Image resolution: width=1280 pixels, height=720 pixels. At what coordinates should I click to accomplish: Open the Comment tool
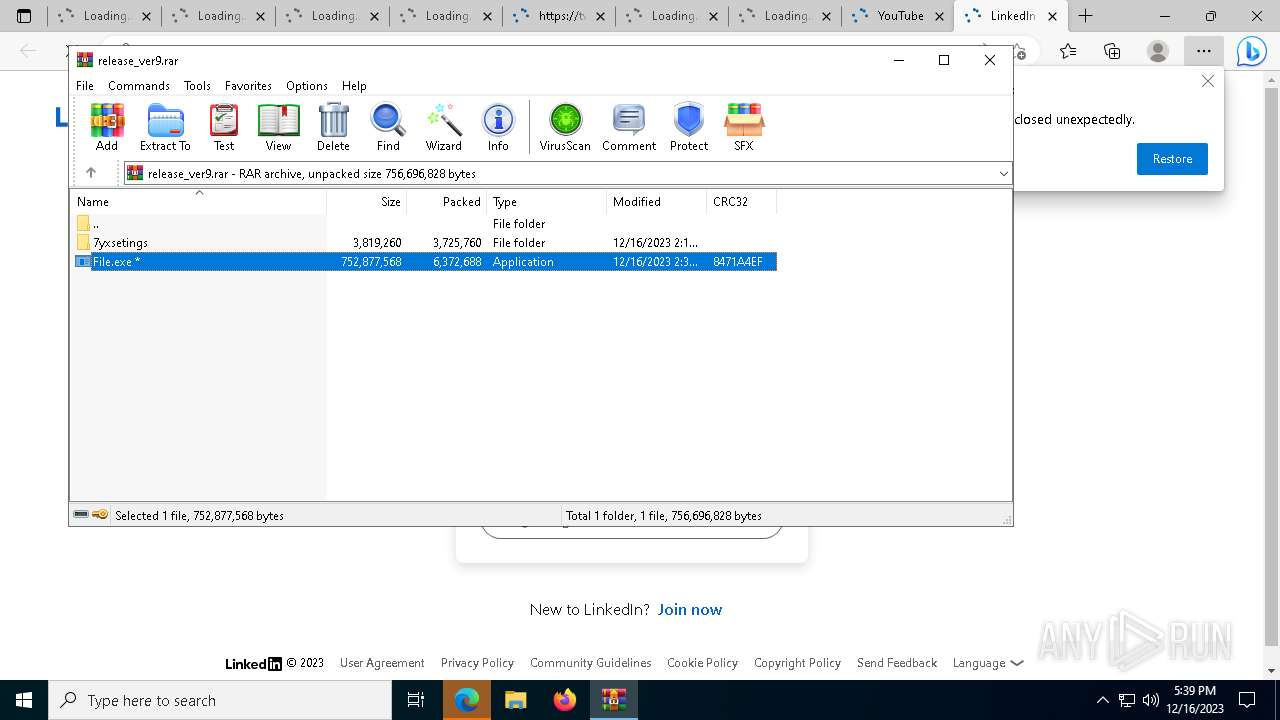click(629, 127)
